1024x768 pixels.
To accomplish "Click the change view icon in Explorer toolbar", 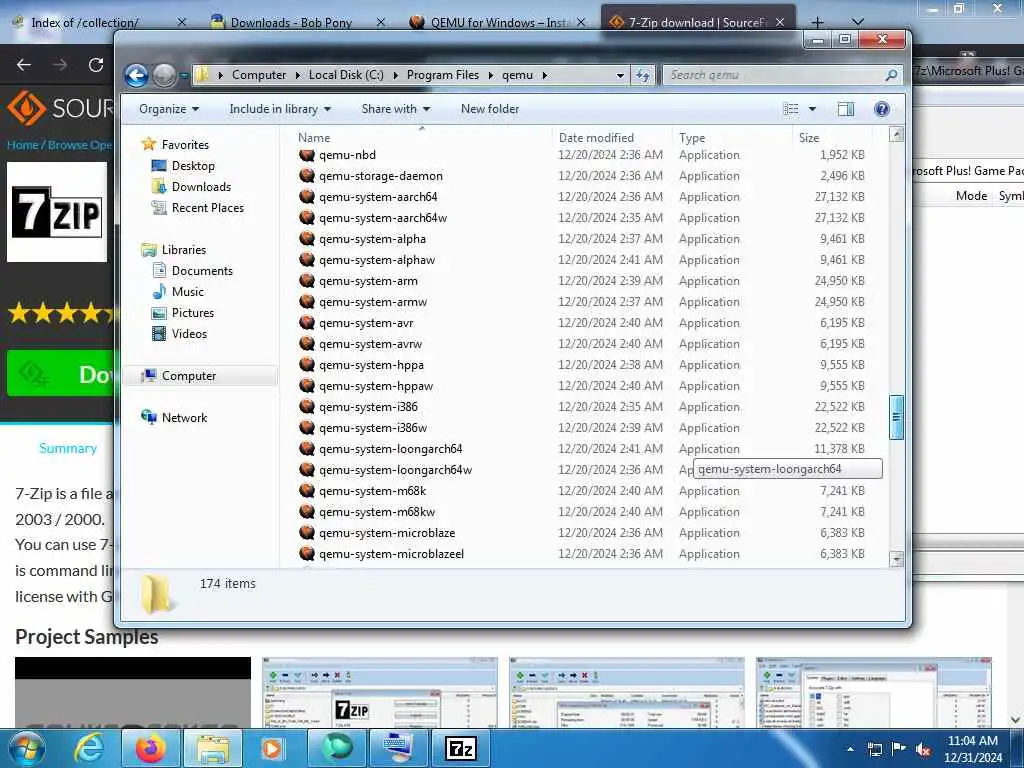I will tap(790, 109).
